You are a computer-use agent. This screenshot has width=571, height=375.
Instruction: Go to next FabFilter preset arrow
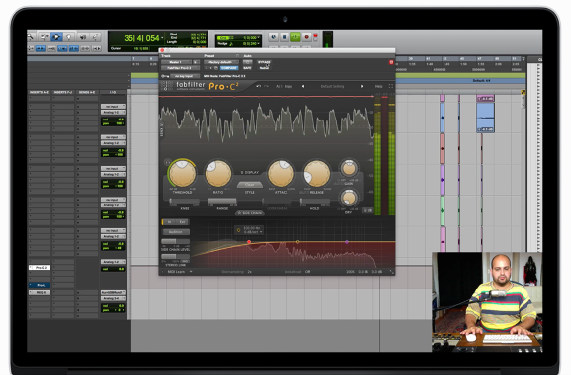pyautogui.click(x=362, y=86)
